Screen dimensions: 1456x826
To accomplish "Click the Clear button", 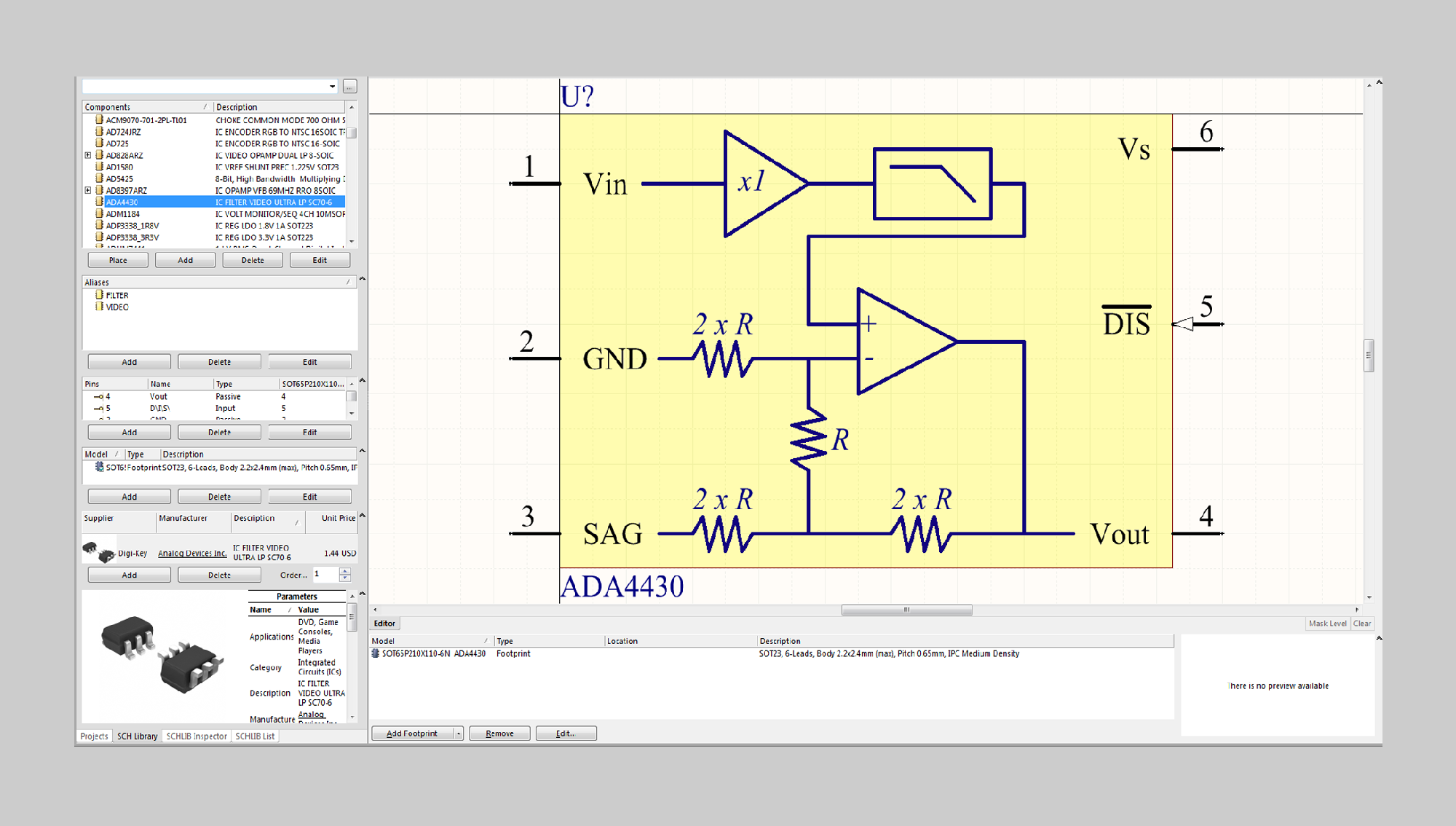I will point(1362,624).
